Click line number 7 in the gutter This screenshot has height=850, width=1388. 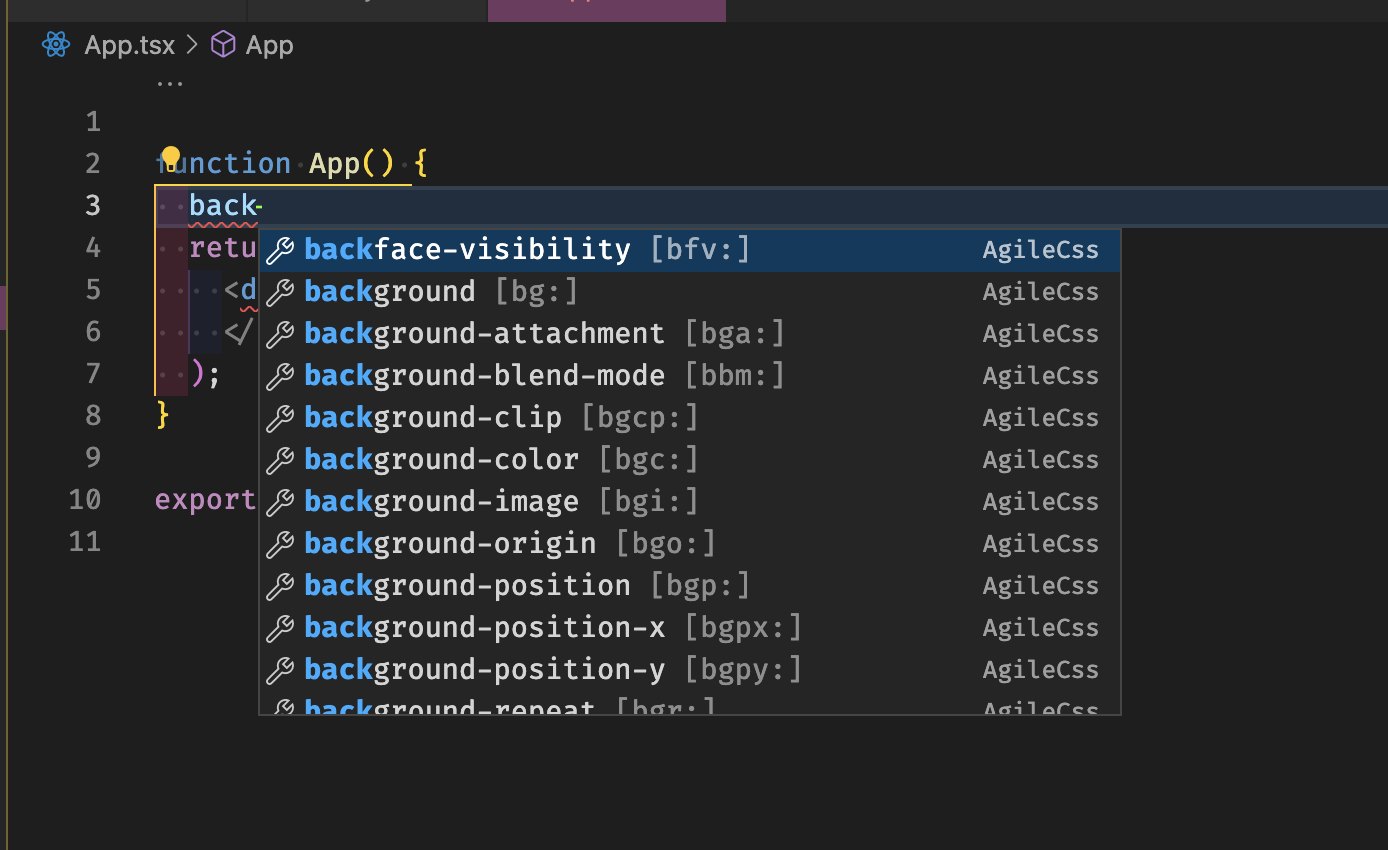pos(92,373)
